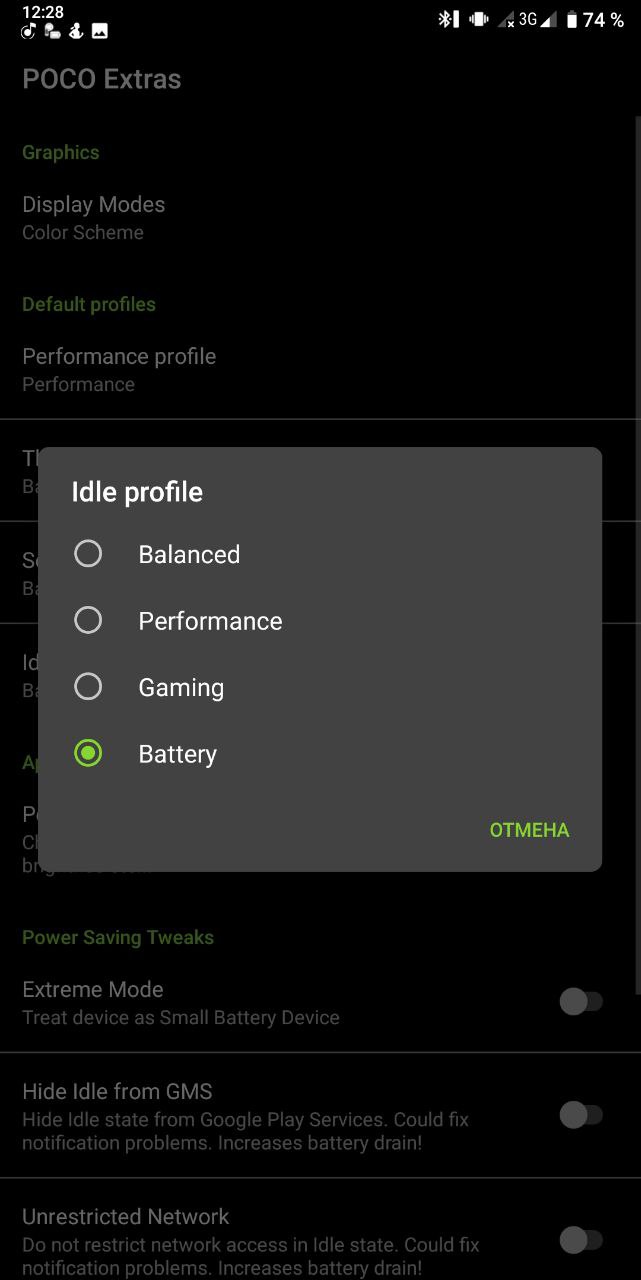
Task: Pick the Battery radio button
Action: pyautogui.click(x=88, y=754)
